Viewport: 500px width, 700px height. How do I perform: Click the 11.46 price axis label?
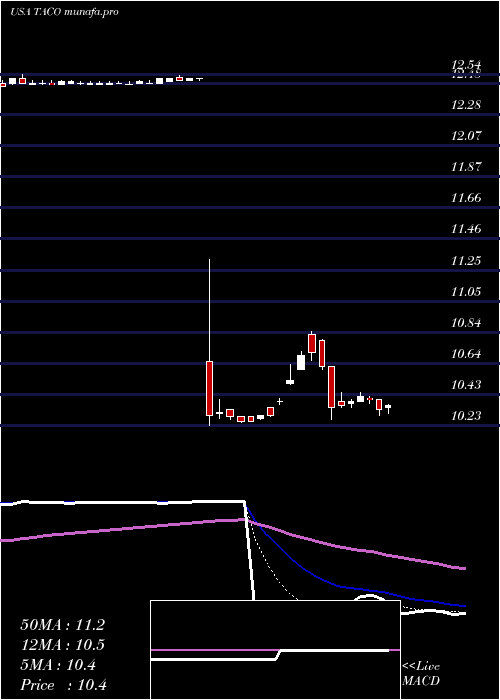467,229
